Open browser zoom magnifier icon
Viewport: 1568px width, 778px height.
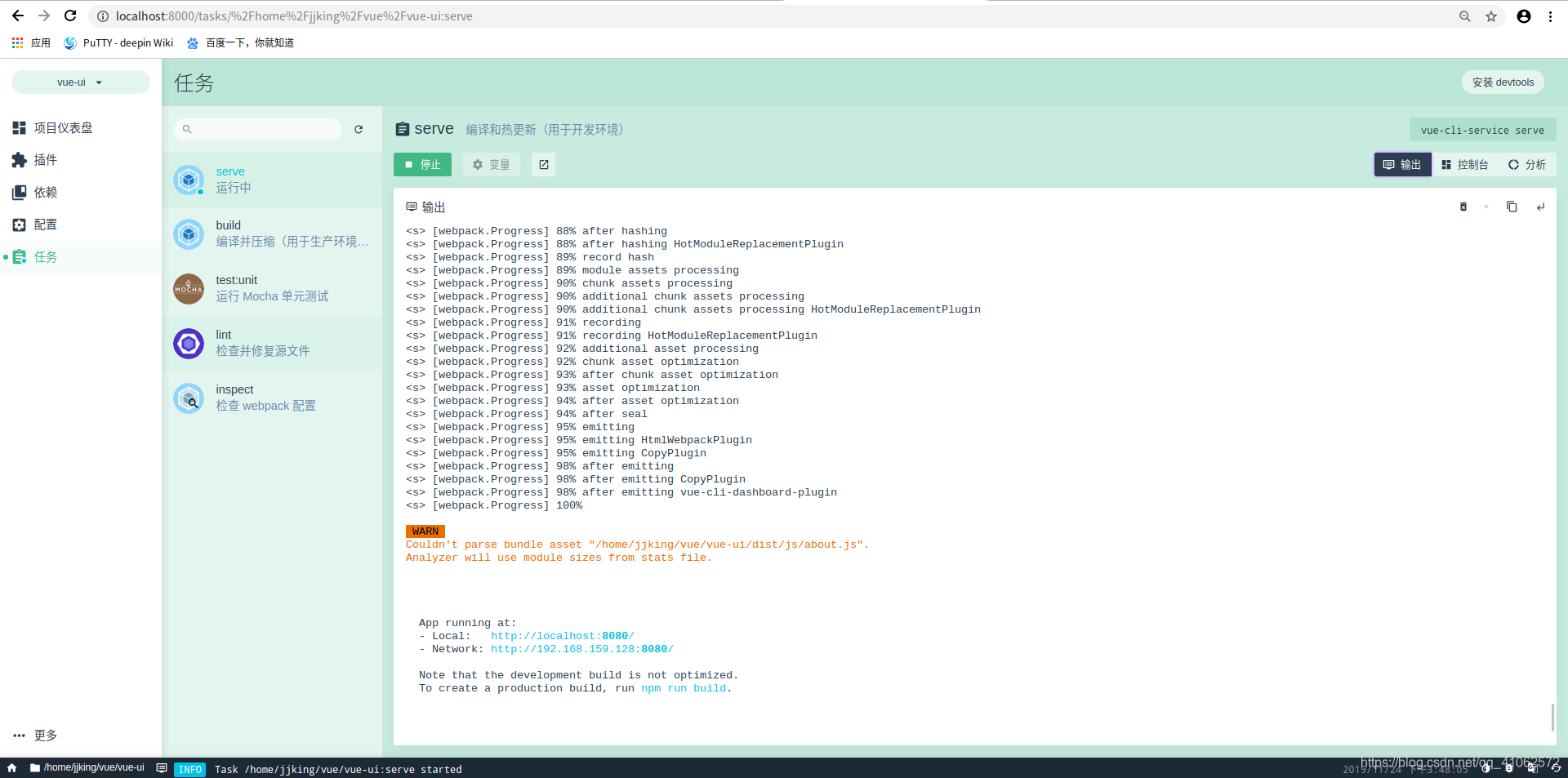[1465, 16]
